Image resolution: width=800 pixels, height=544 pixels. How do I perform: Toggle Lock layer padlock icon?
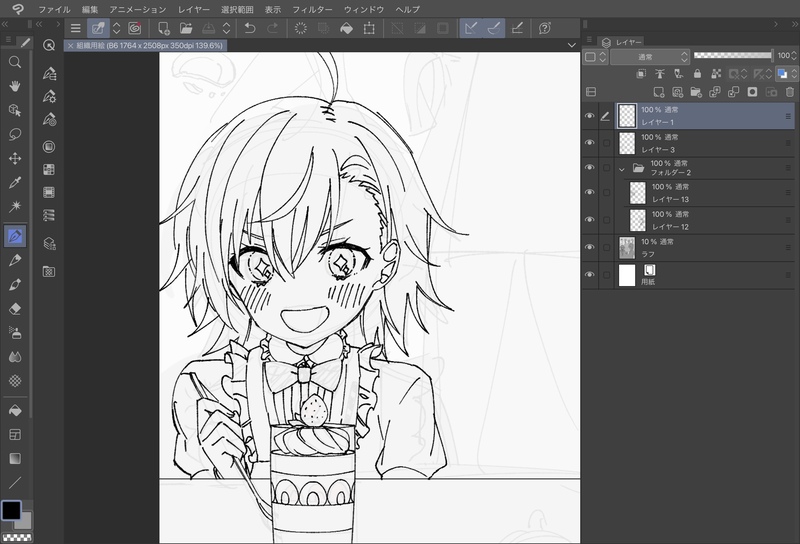click(697, 74)
